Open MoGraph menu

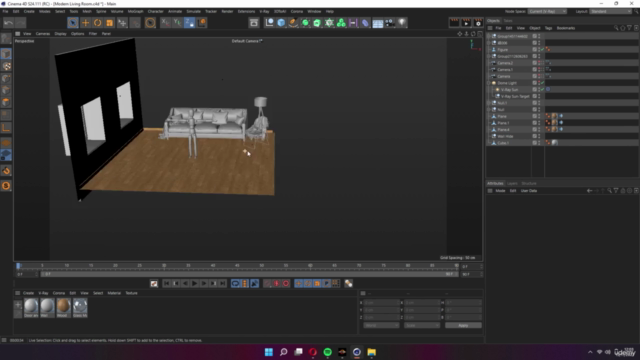pyautogui.click(x=136, y=11)
